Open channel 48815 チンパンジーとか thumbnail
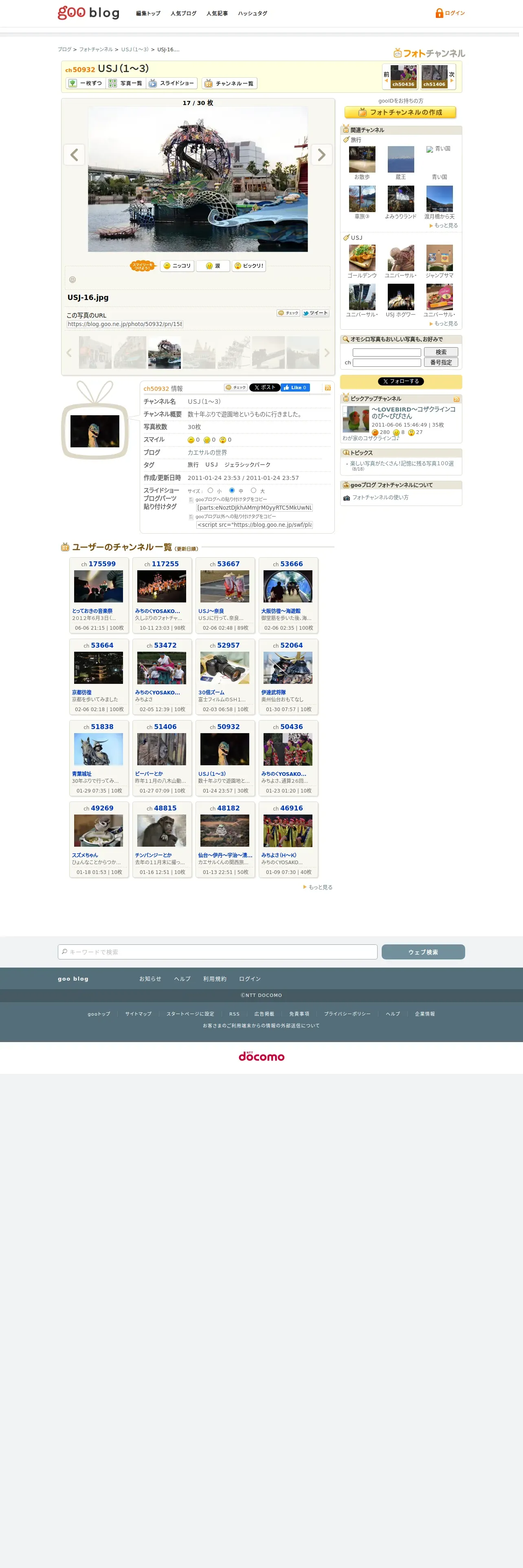The height and width of the screenshot is (1568, 523). [x=161, y=831]
